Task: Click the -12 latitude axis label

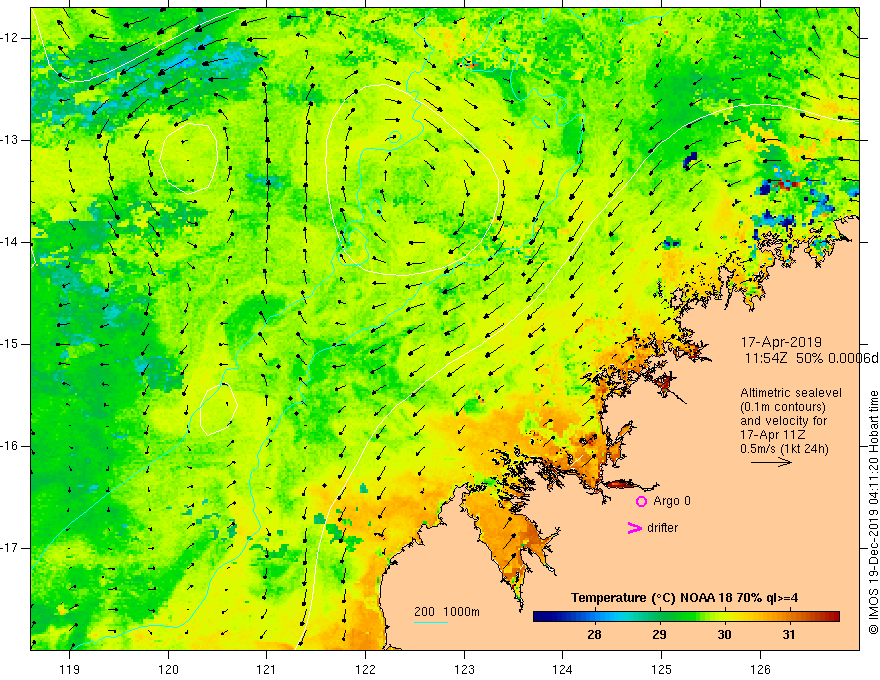Action: (x=10, y=38)
